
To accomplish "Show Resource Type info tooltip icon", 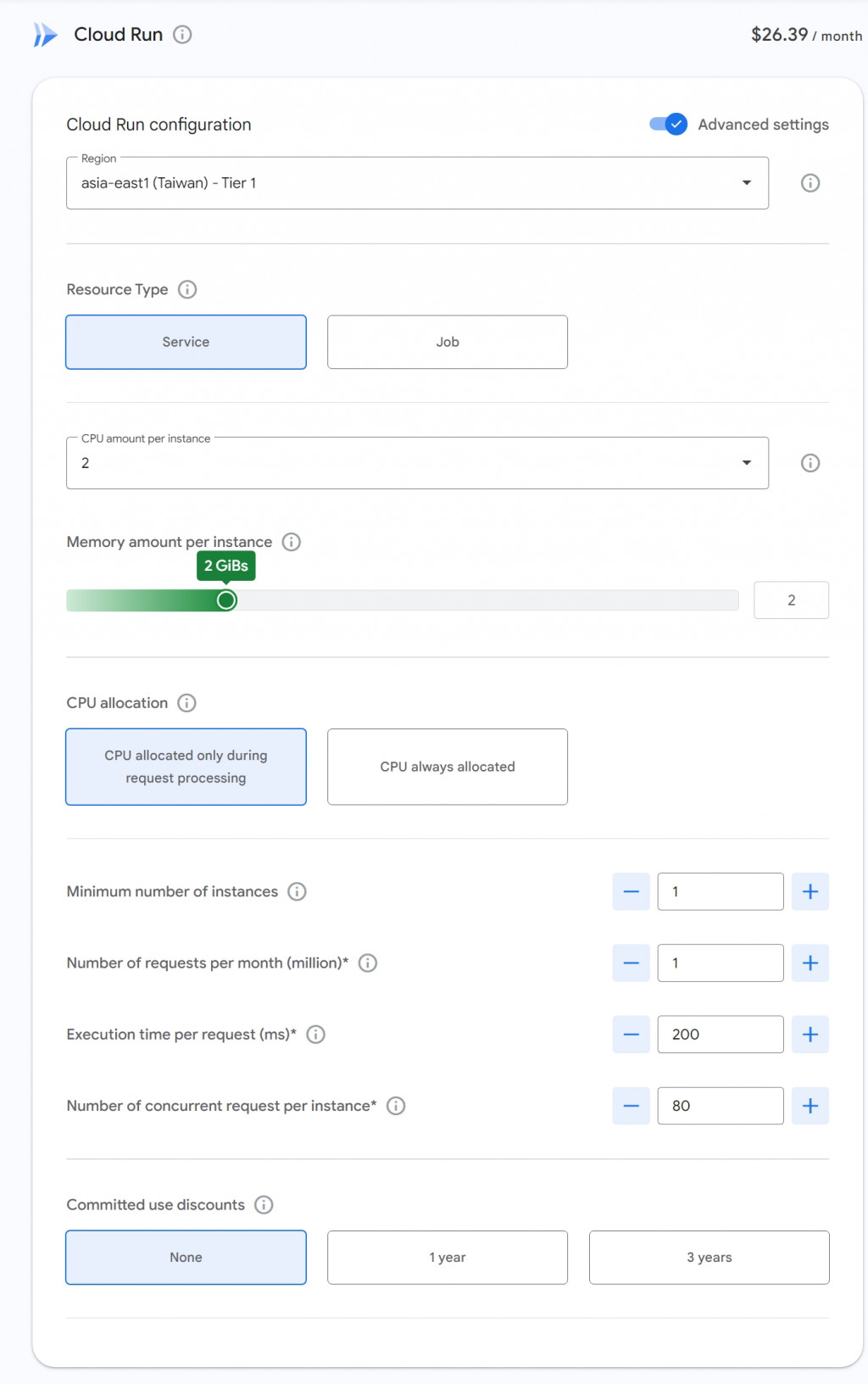I will [x=187, y=290].
